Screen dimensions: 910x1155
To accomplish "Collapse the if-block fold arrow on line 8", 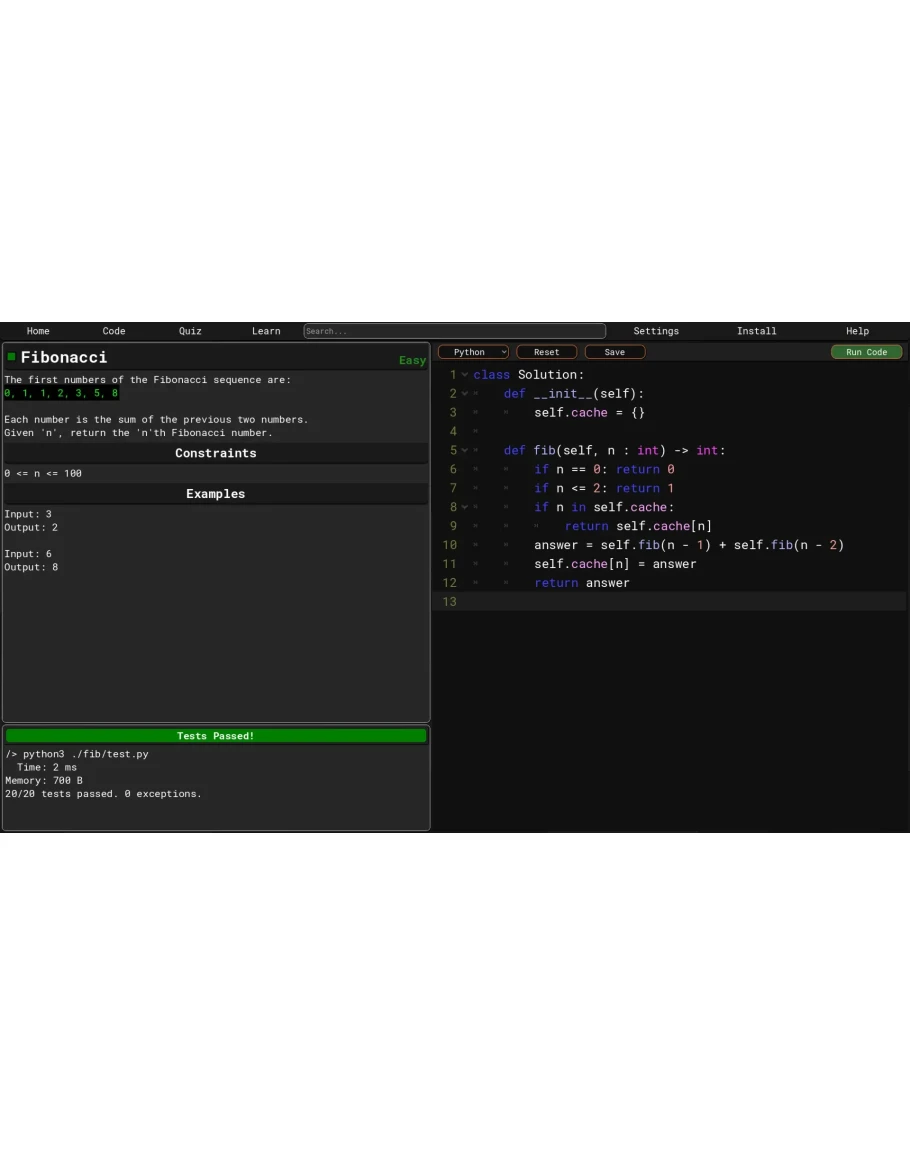I will [465, 508].
